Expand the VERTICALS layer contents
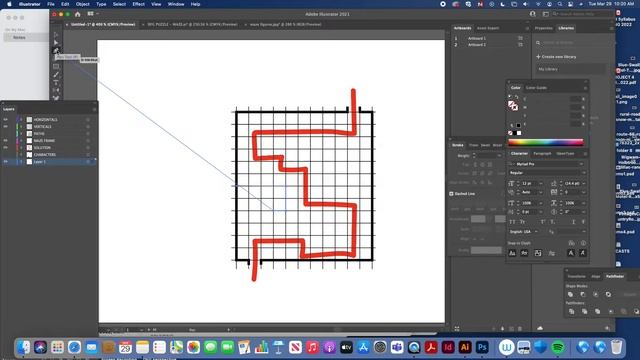 (21, 127)
